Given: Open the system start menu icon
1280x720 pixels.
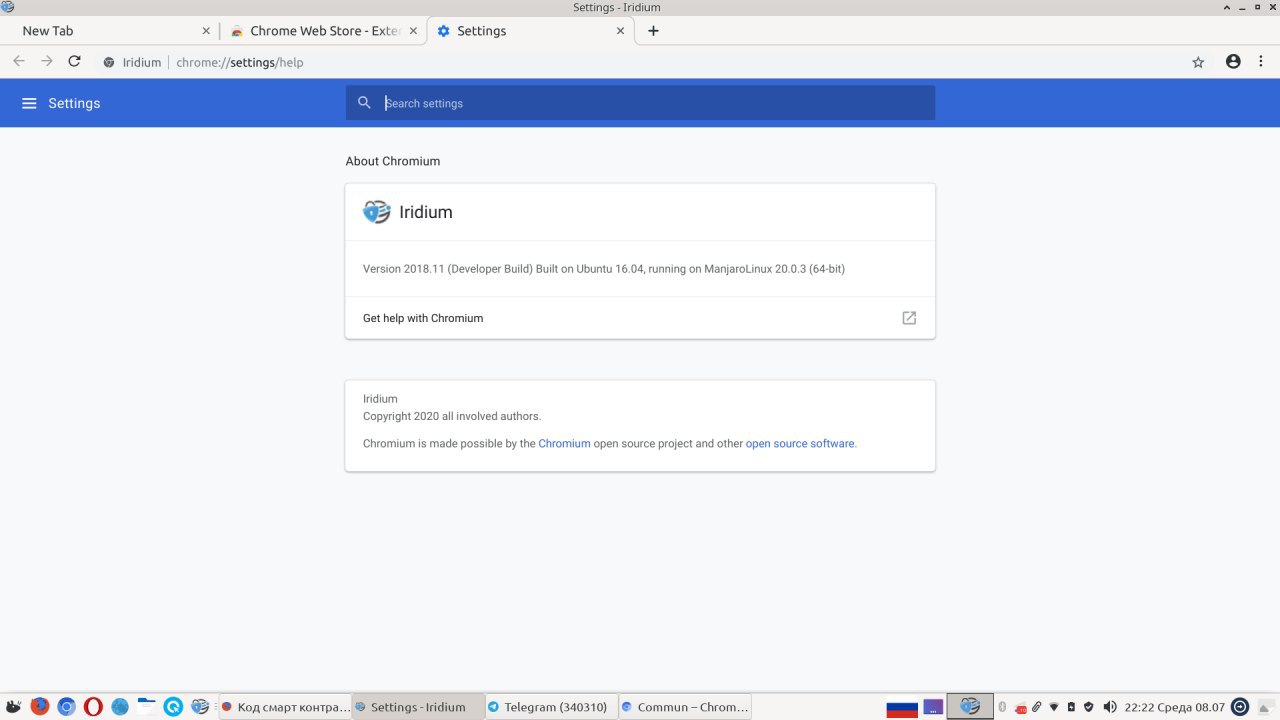Looking at the screenshot, I should 13,707.
